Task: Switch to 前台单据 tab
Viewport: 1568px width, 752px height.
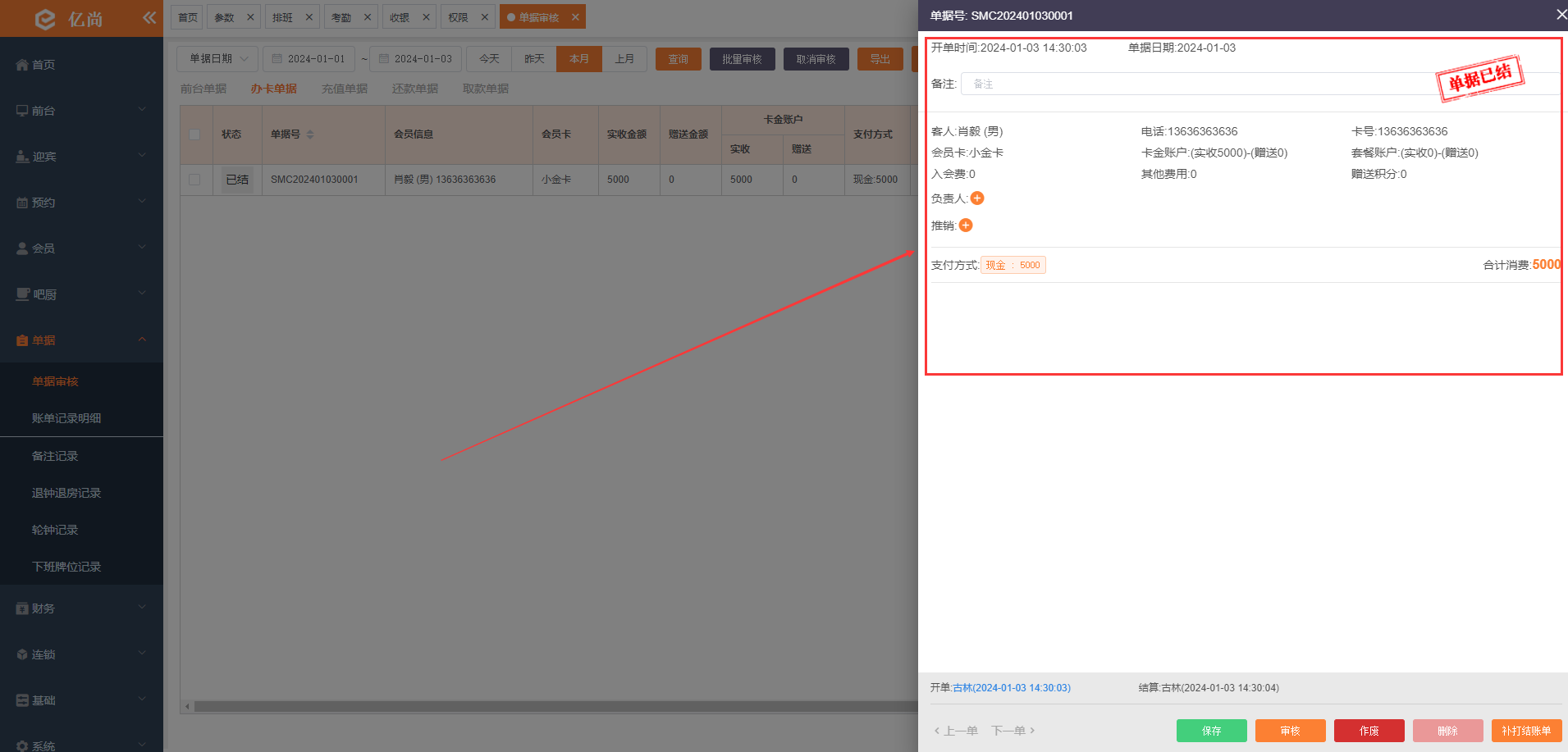Action: pos(203,89)
